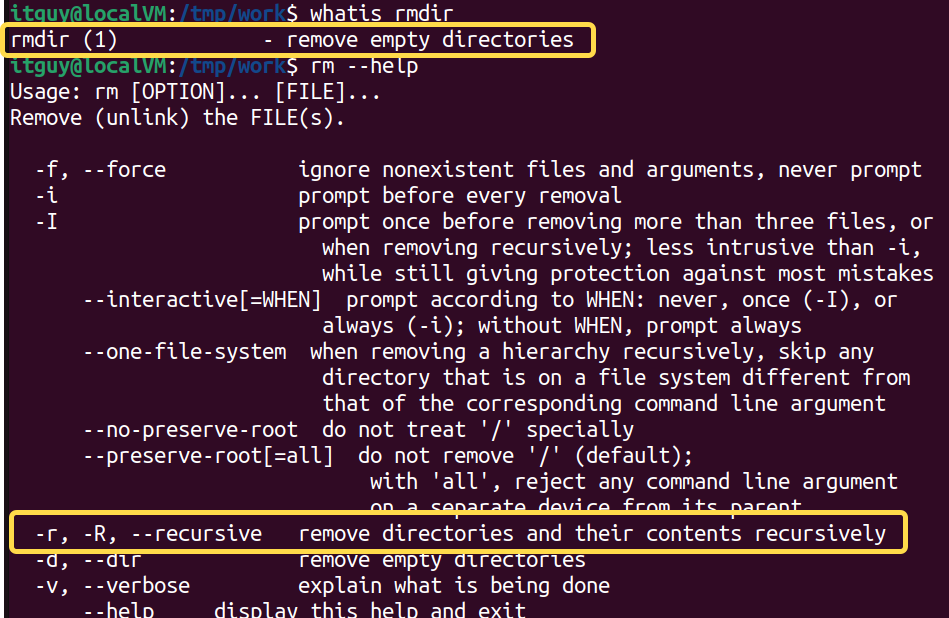Click the 'itguy@localVM' prompt on second command

tap(88, 66)
